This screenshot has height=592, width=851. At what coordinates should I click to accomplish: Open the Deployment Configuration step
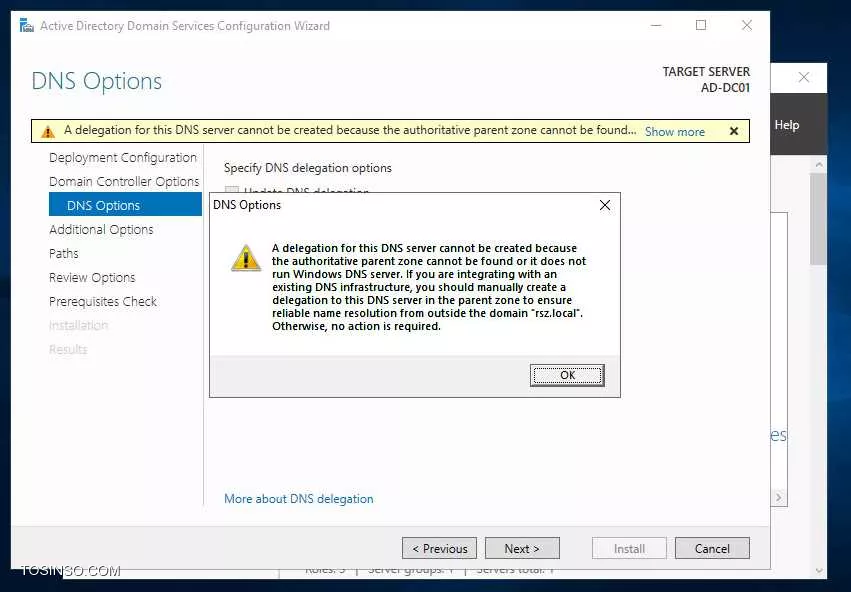tap(123, 157)
